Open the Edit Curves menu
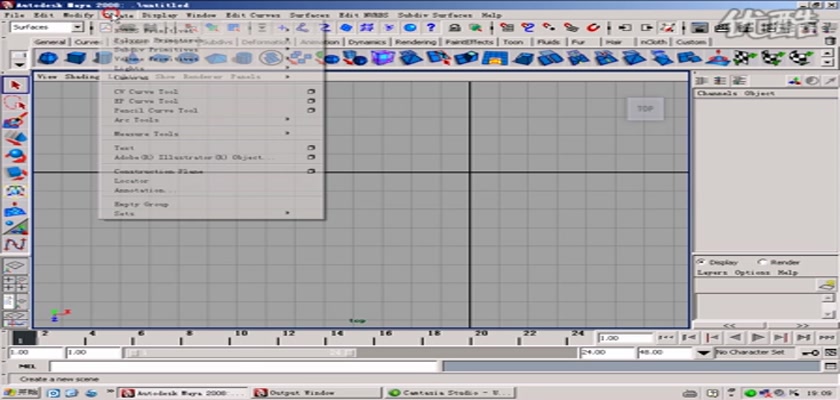The height and width of the screenshot is (400, 840). pyautogui.click(x=253, y=15)
